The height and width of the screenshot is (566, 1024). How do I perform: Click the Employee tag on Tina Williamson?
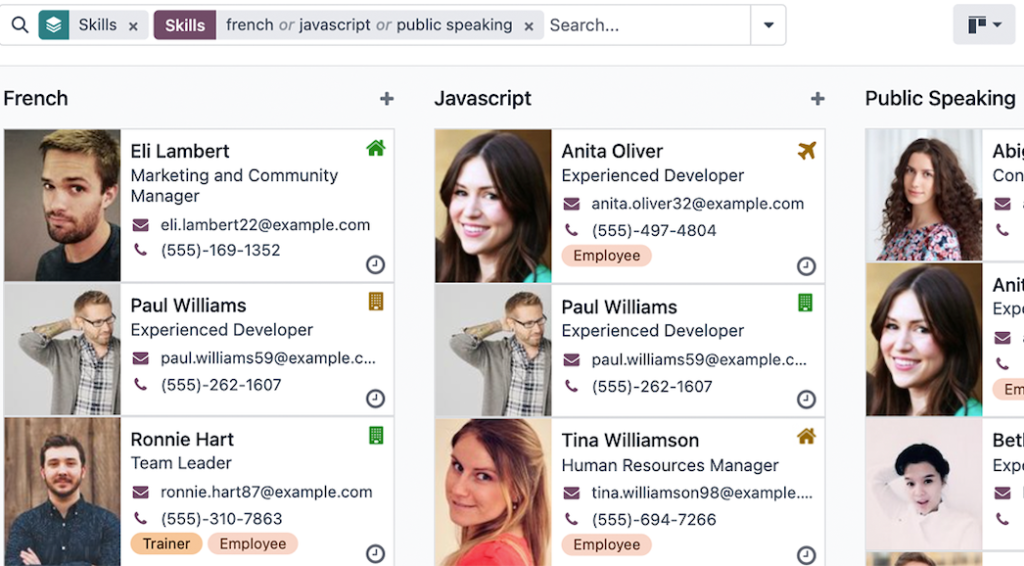pos(606,545)
